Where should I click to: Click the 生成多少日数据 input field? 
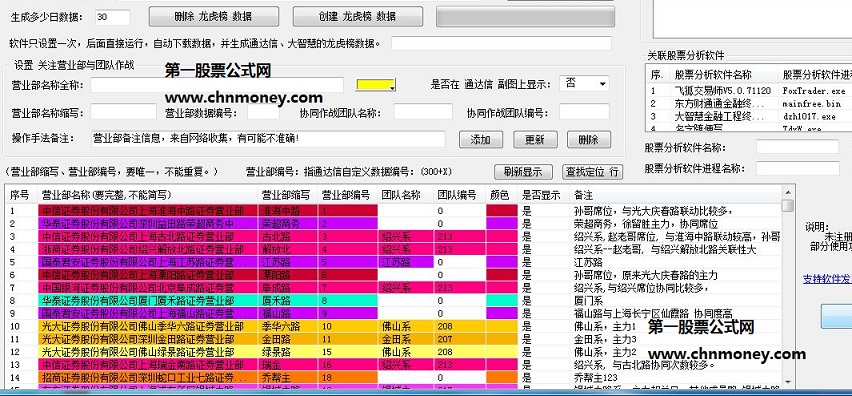(112, 17)
